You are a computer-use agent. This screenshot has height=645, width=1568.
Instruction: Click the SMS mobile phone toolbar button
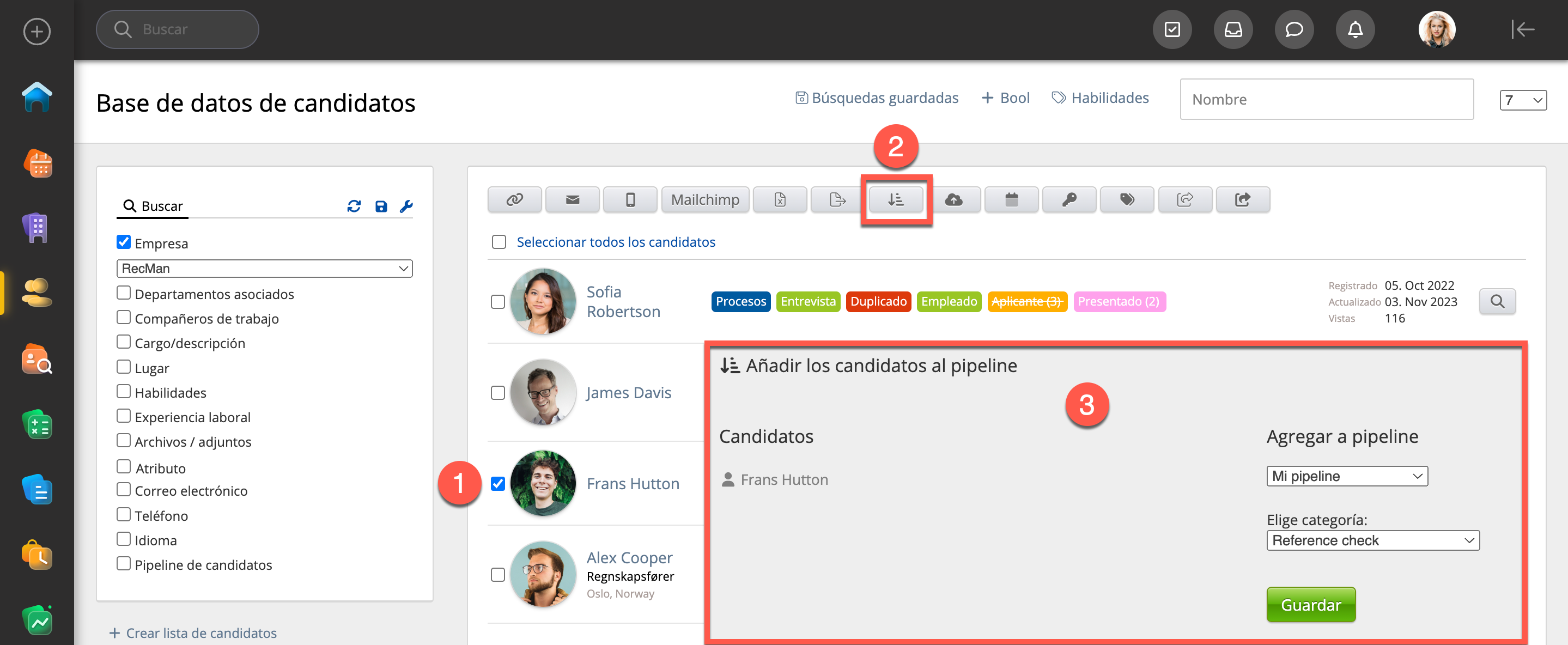[630, 199]
